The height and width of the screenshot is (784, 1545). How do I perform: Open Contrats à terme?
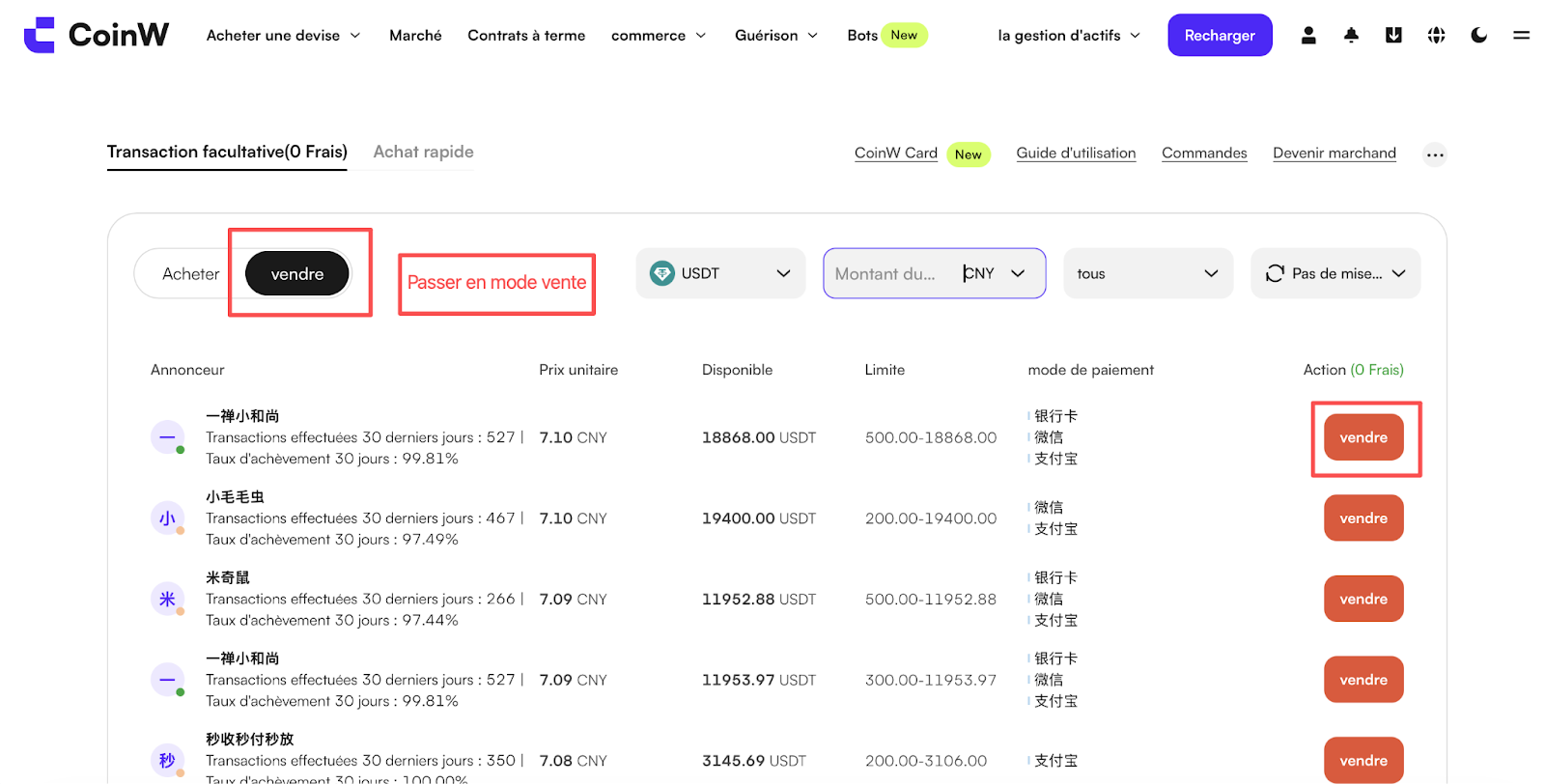tap(526, 35)
